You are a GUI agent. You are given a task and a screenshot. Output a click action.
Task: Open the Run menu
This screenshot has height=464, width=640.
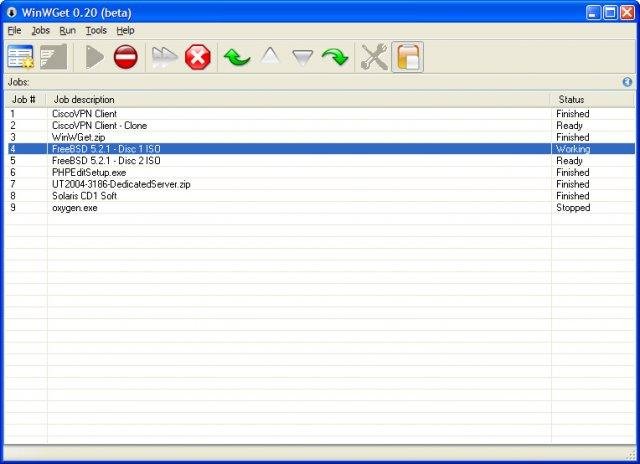(67, 30)
